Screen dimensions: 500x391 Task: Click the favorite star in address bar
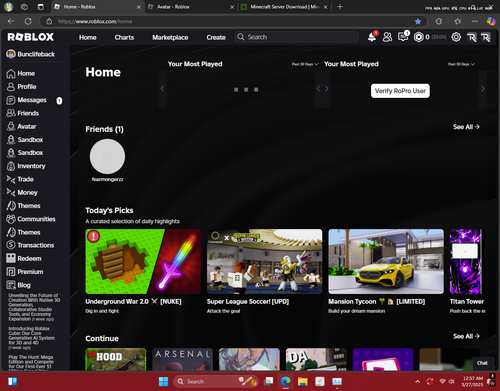click(418, 21)
